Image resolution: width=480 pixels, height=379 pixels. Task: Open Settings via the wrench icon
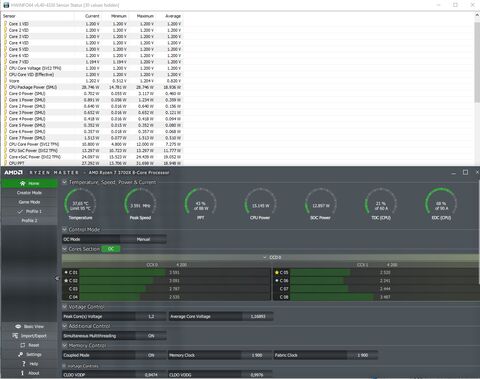21,354
